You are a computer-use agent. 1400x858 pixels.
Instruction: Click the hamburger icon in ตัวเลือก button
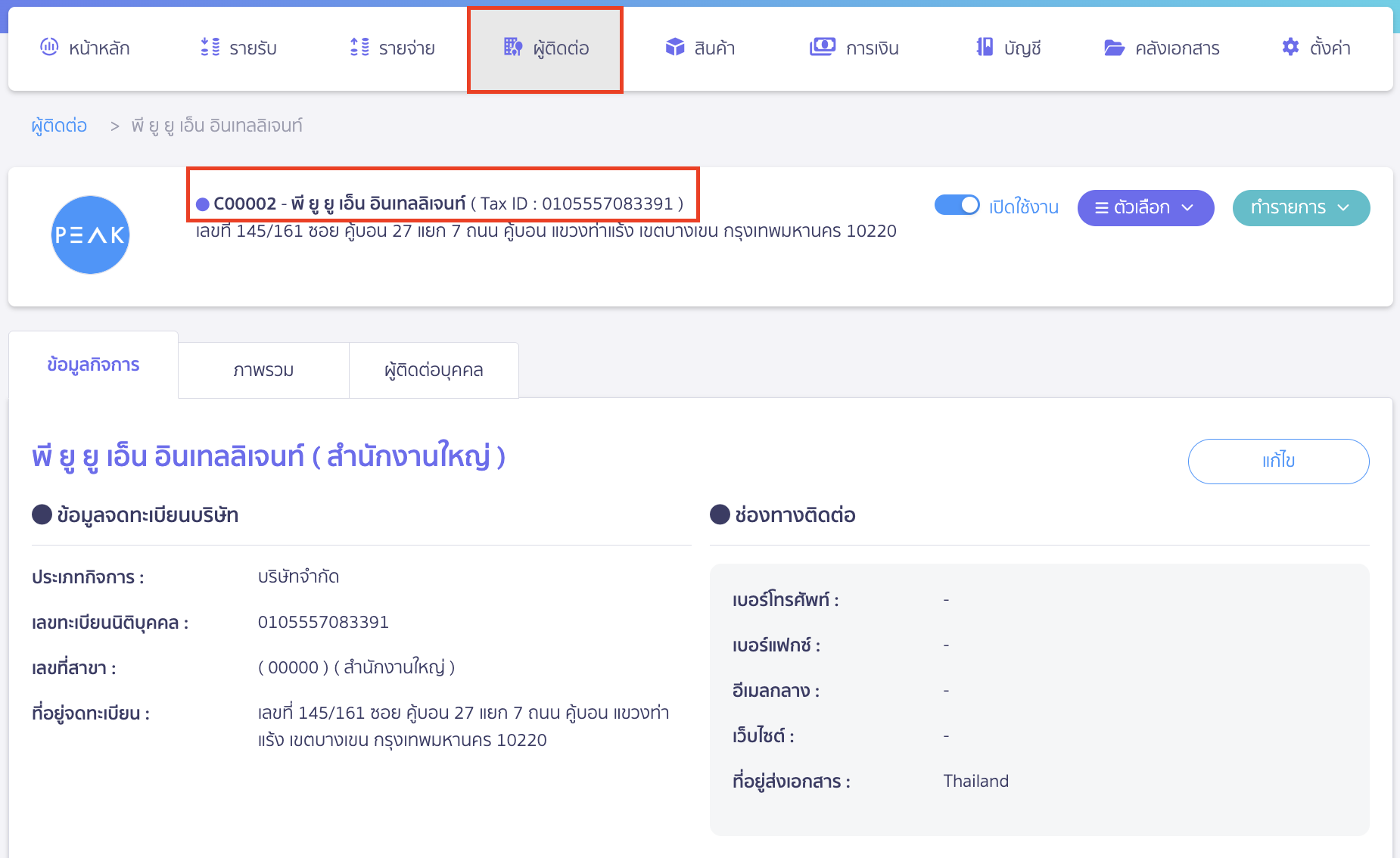click(x=1102, y=208)
